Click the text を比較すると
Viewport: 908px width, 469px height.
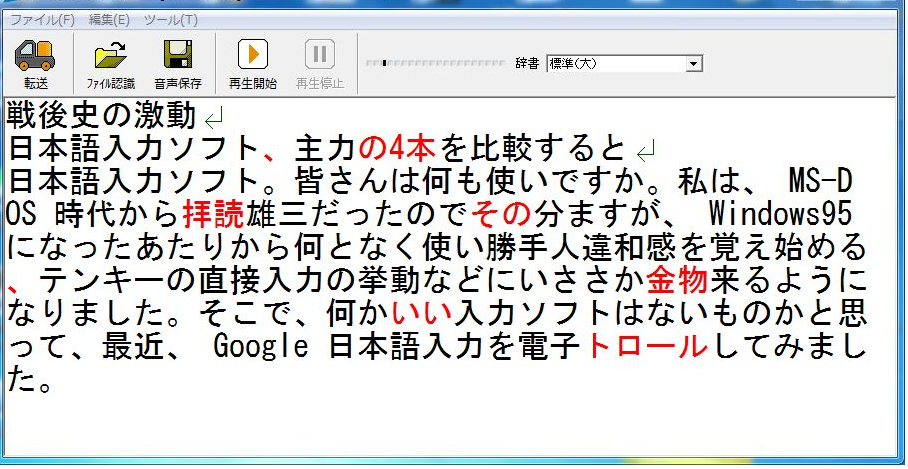point(533,149)
